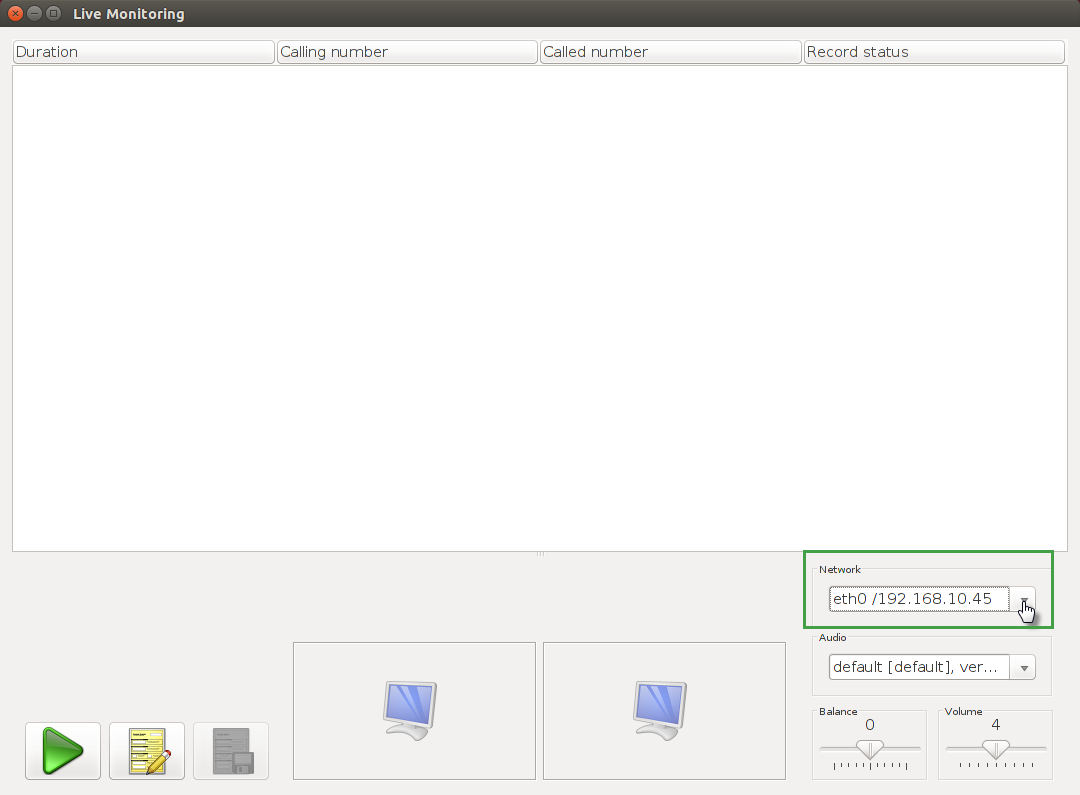Click the splitter handle below call list
Image resolution: width=1080 pixels, height=795 pixels.
tap(540, 554)
